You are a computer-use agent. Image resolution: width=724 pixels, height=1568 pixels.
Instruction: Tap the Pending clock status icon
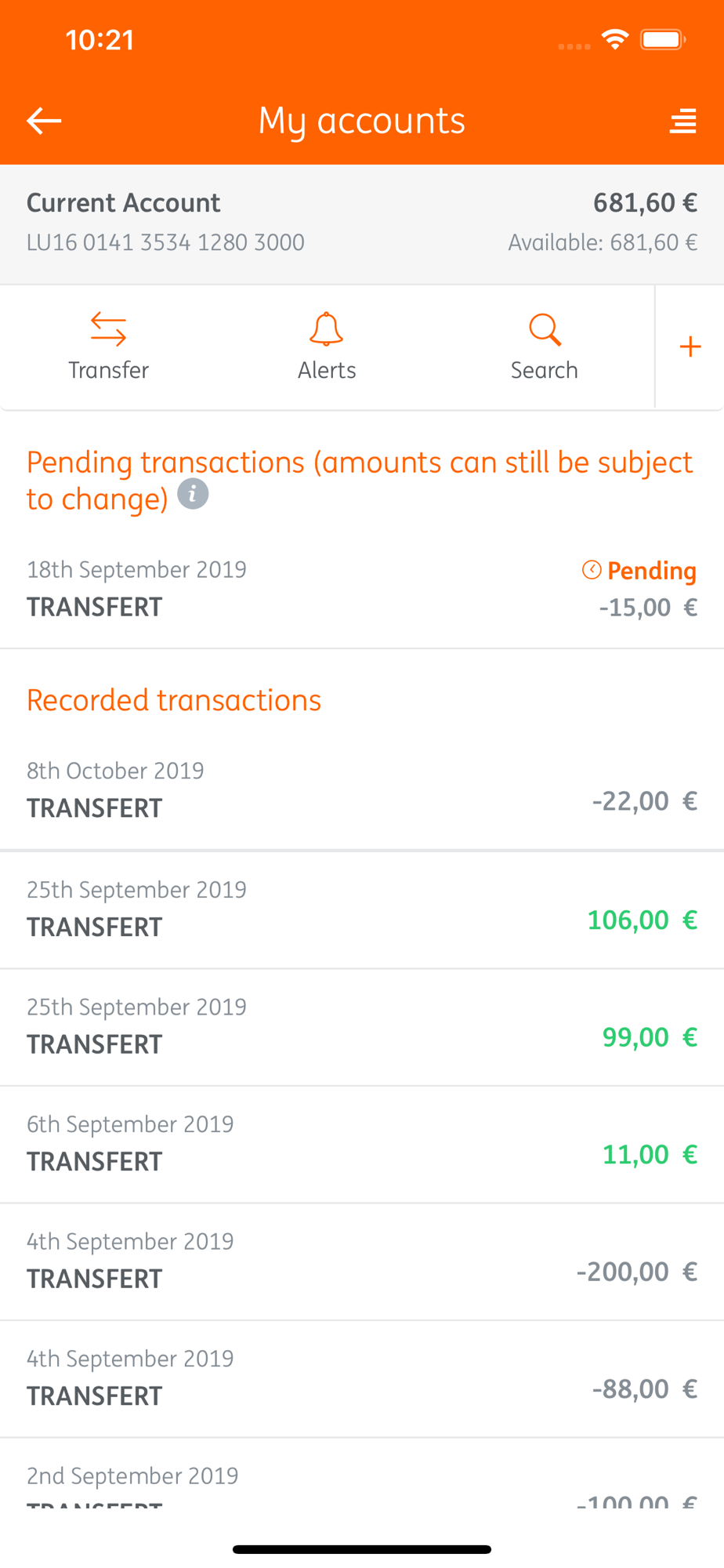(x=592, y=570)
